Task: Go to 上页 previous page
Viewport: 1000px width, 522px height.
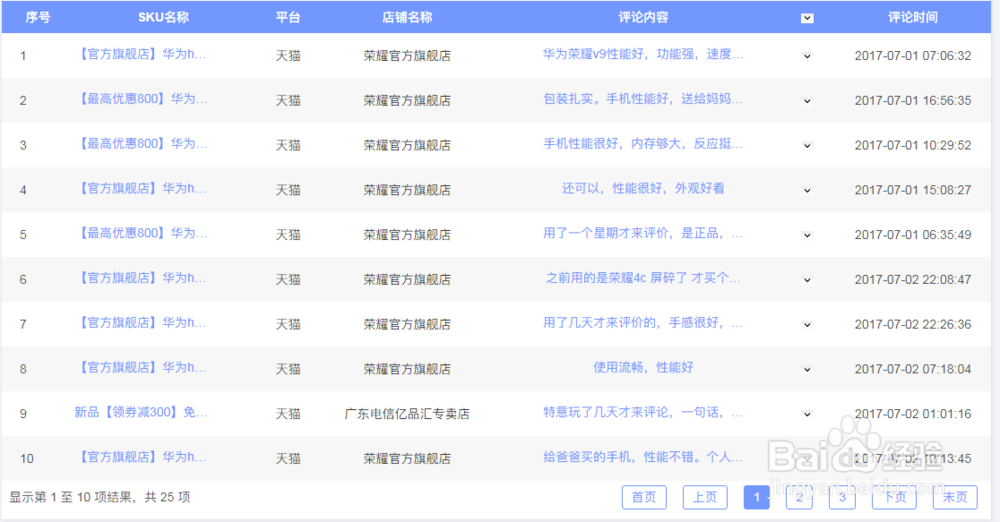Action: (x=705, y=497)
